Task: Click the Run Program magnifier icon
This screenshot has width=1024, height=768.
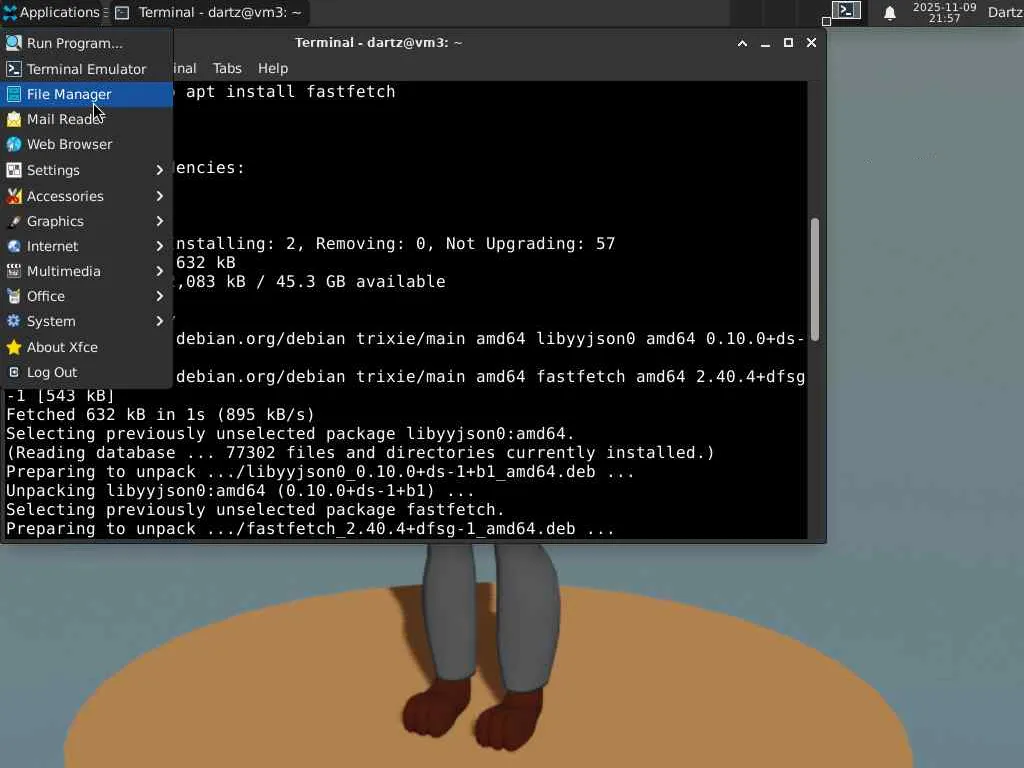Action: tap(14, 43)
